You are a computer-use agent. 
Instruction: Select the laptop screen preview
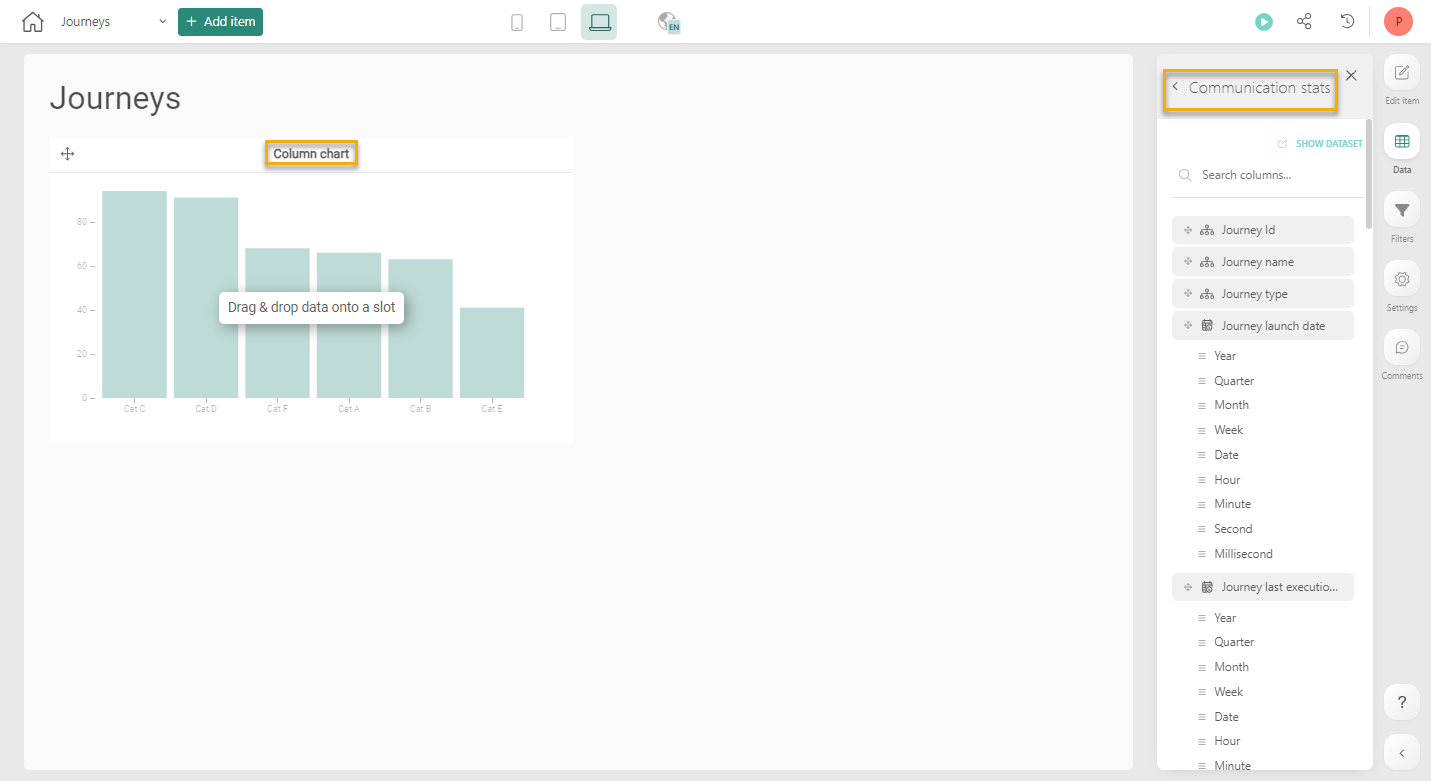[599, 22]
